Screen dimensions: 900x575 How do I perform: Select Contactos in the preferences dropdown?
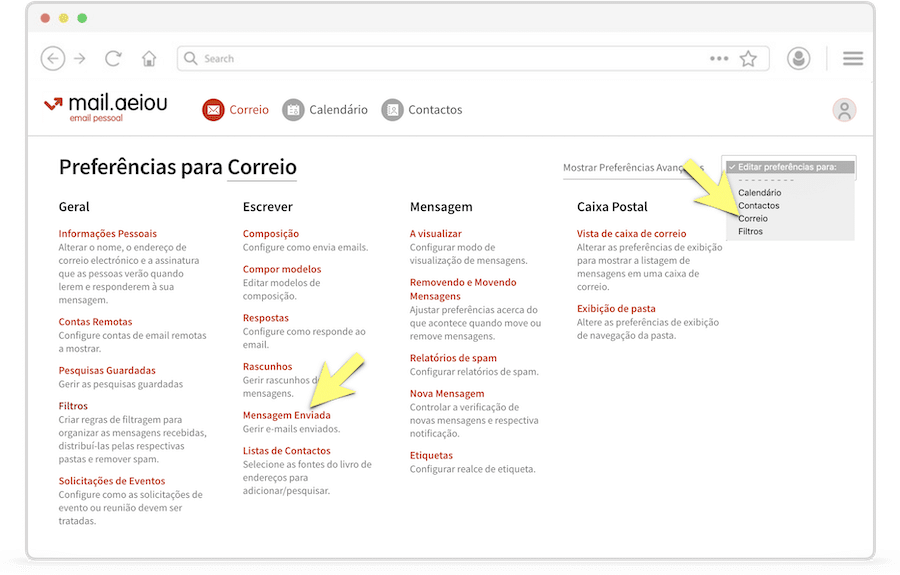pyautogui.click(x=759, y=205)
